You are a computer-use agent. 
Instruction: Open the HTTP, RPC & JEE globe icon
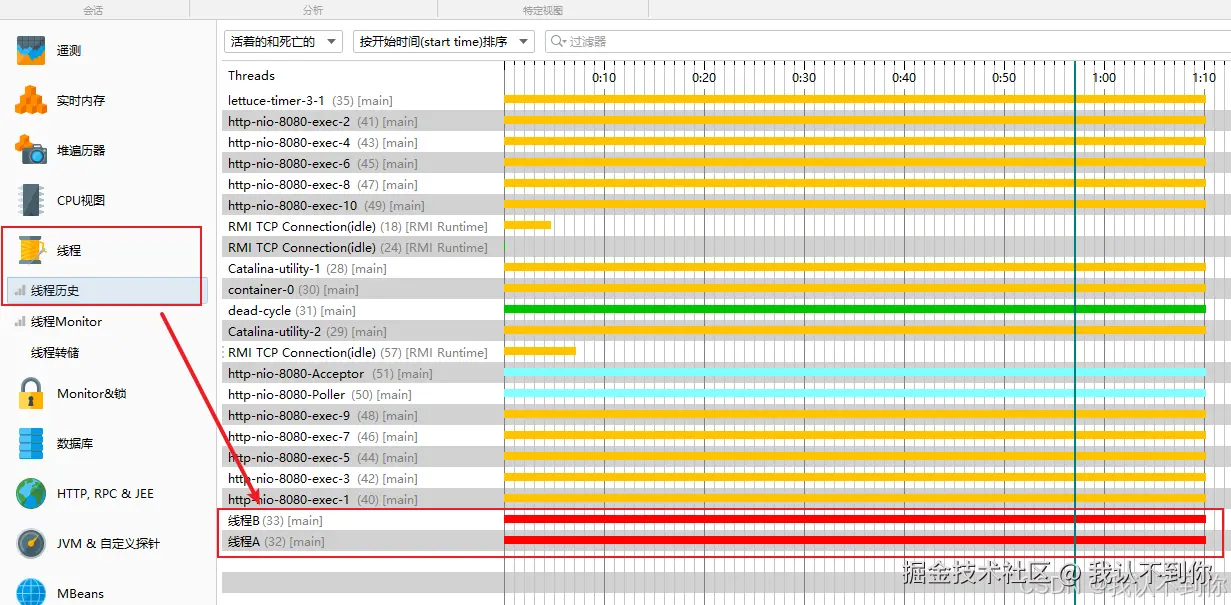point(31,493)
